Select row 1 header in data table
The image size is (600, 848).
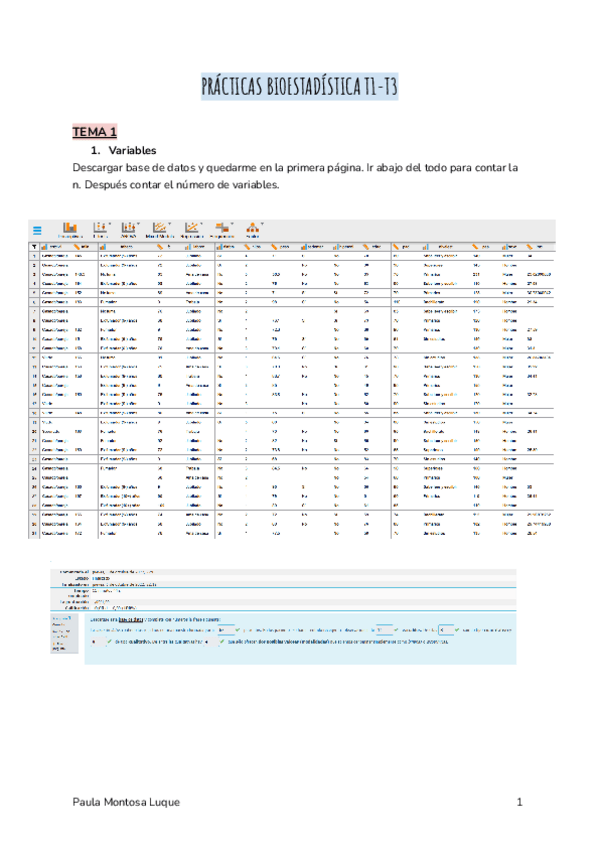(35, 256)
